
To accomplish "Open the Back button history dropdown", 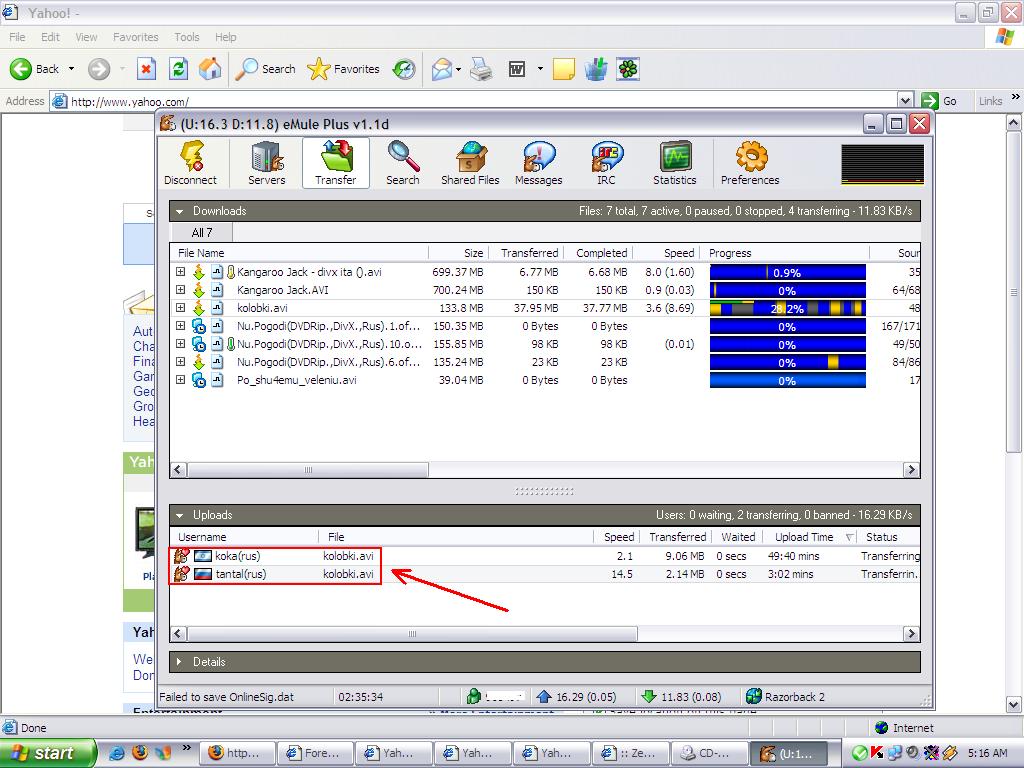I will tap(71, 69).
